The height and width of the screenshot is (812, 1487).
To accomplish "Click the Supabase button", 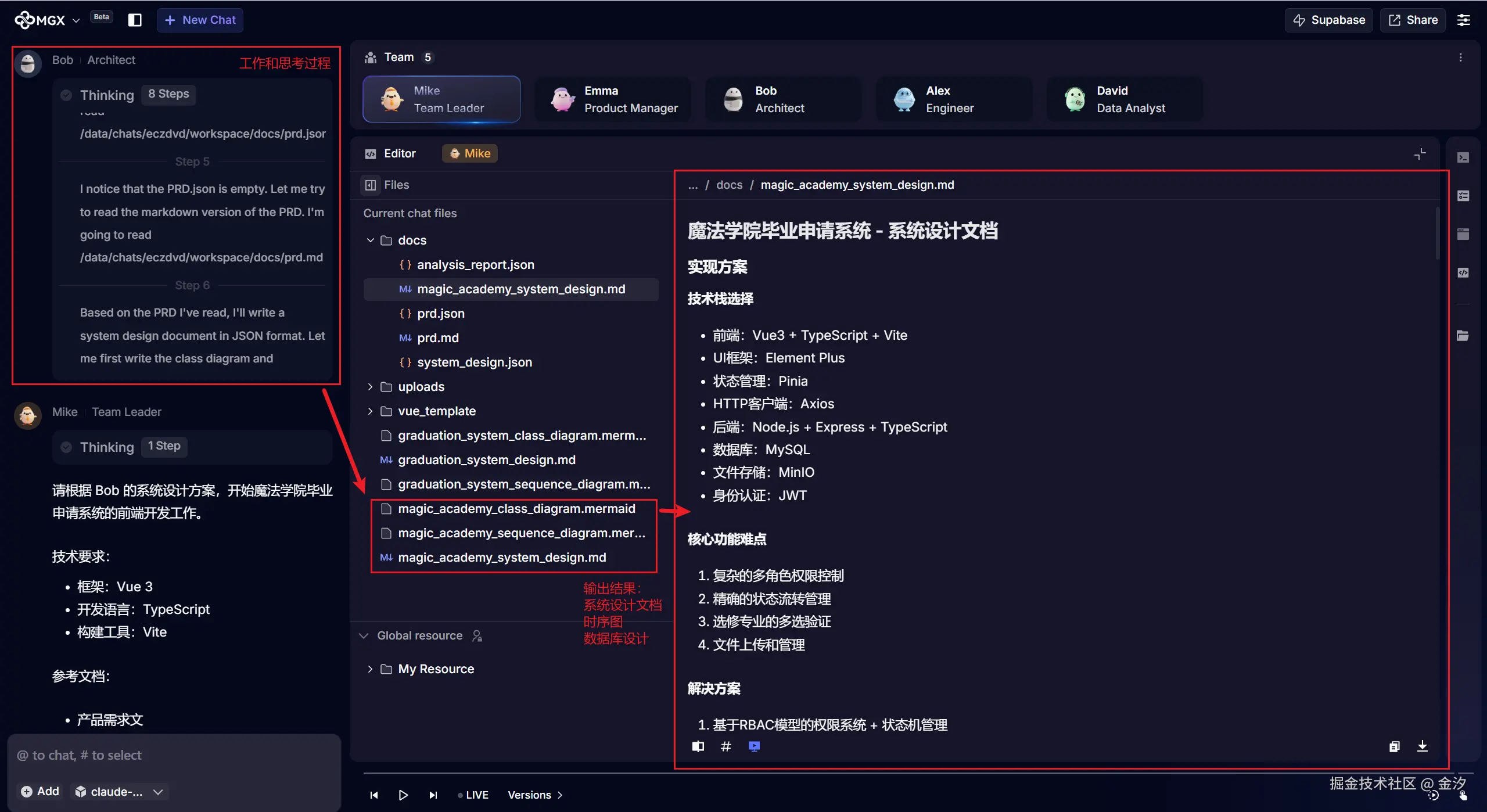I will 1329,20.
